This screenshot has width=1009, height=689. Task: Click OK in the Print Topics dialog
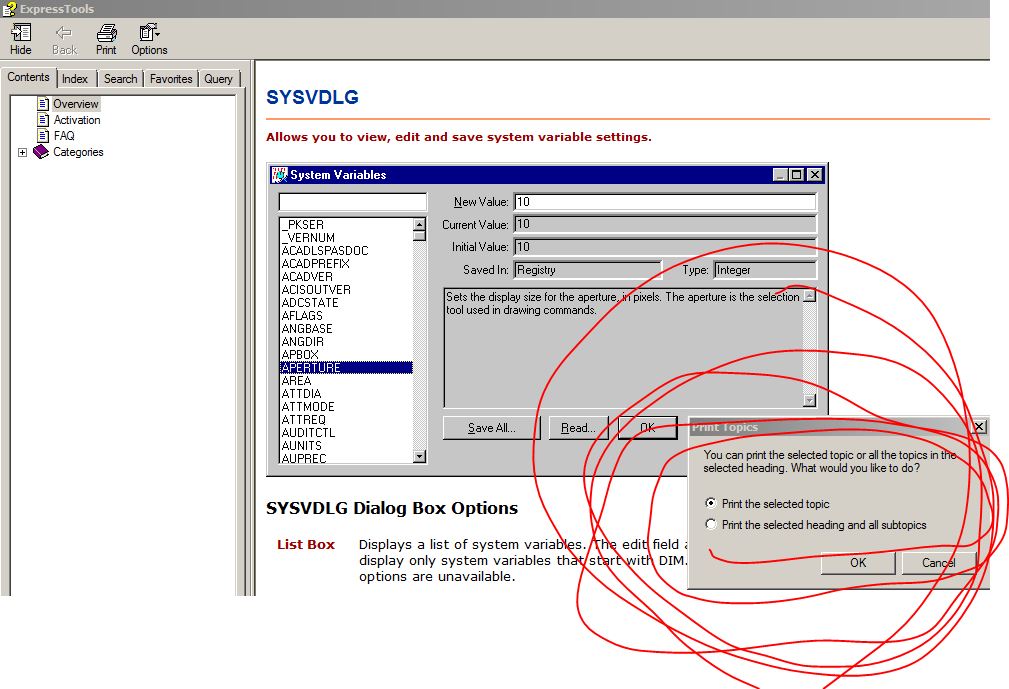[857, 563]
